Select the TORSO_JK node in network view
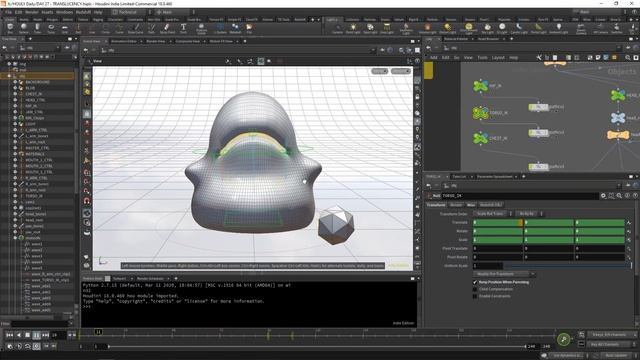Screen dimensions: 640x360 coord(481,113)
